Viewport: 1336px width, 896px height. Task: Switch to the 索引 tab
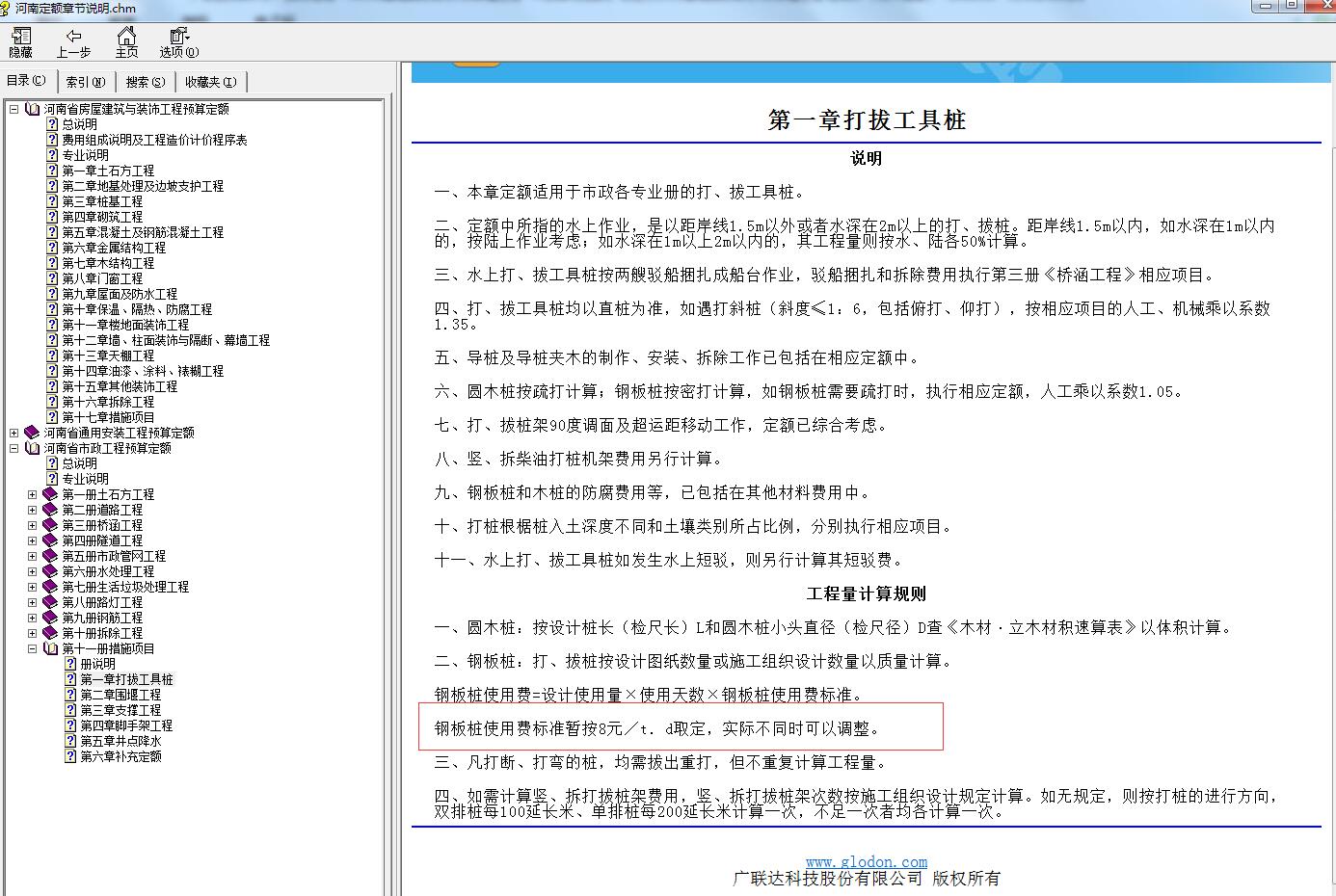tap(85, 82)
